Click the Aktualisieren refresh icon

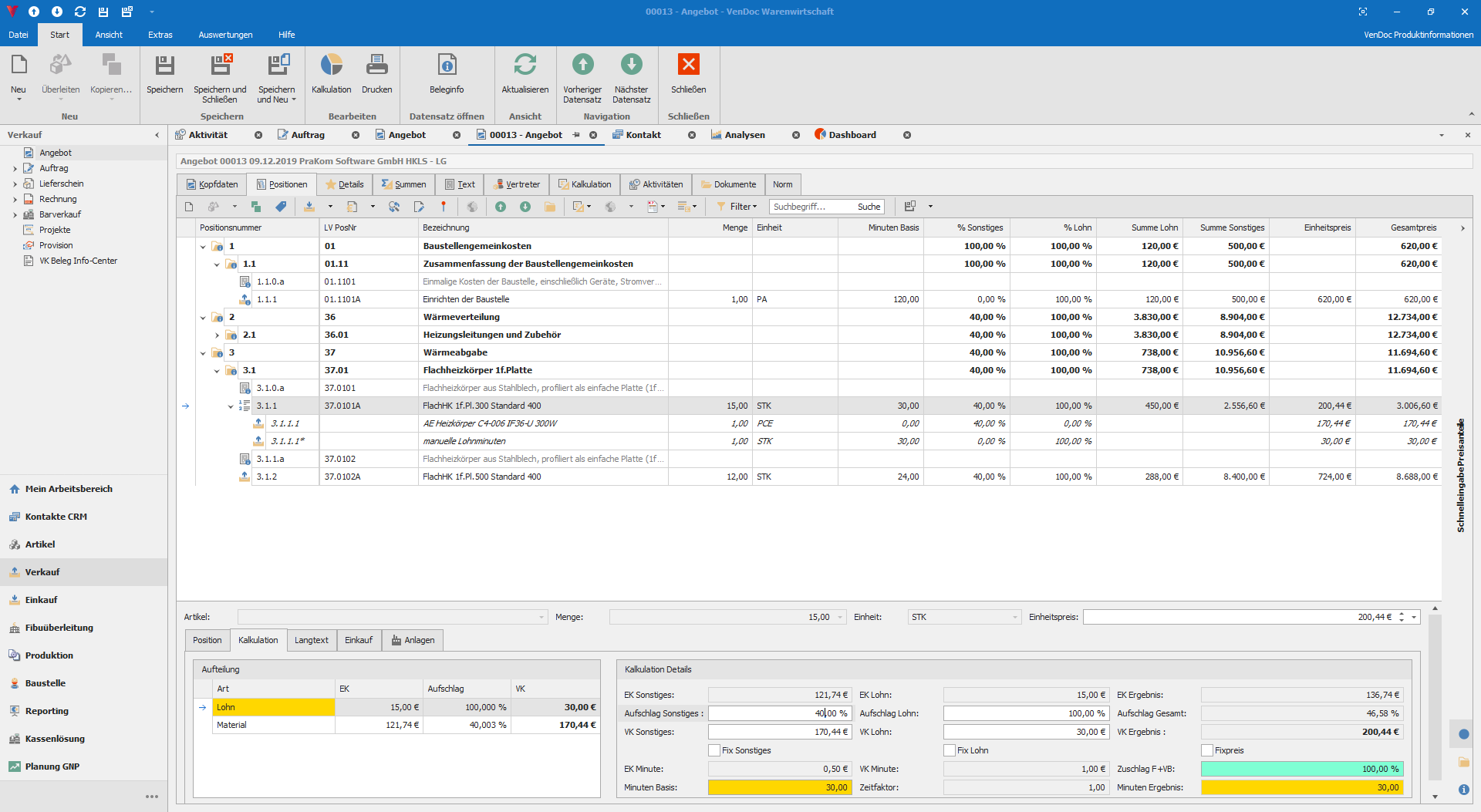(x=525, y=66)
